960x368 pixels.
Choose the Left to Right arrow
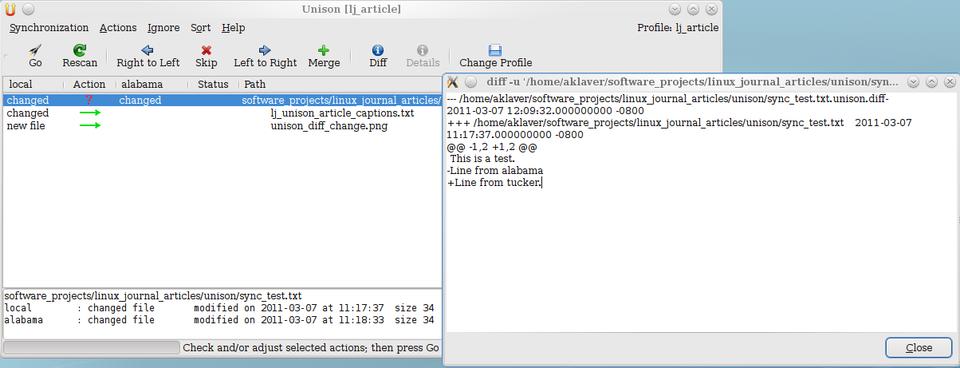pyautogui.click(x=264, y=50)
